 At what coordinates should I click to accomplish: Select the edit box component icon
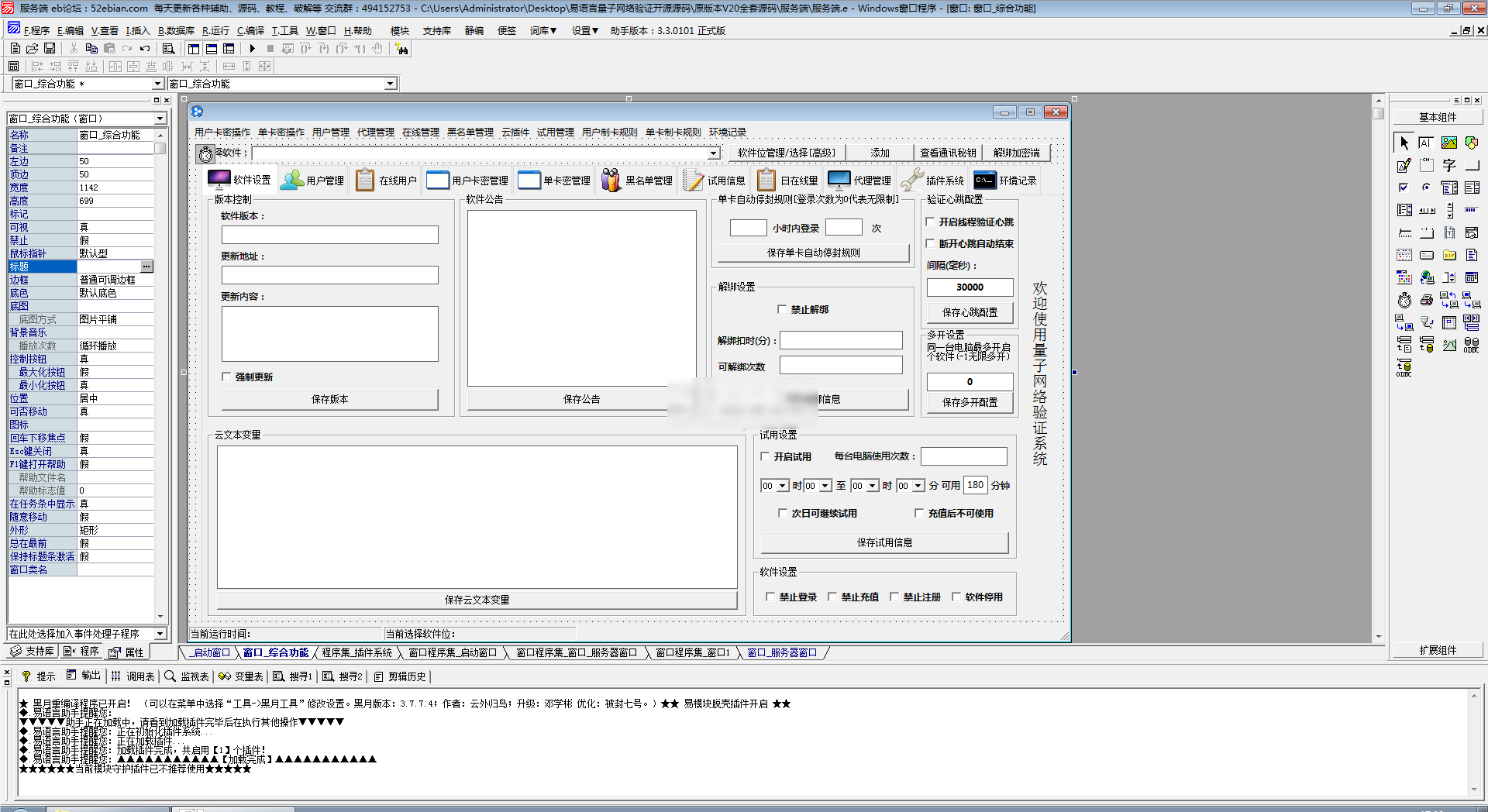[x=1426, y=143]
